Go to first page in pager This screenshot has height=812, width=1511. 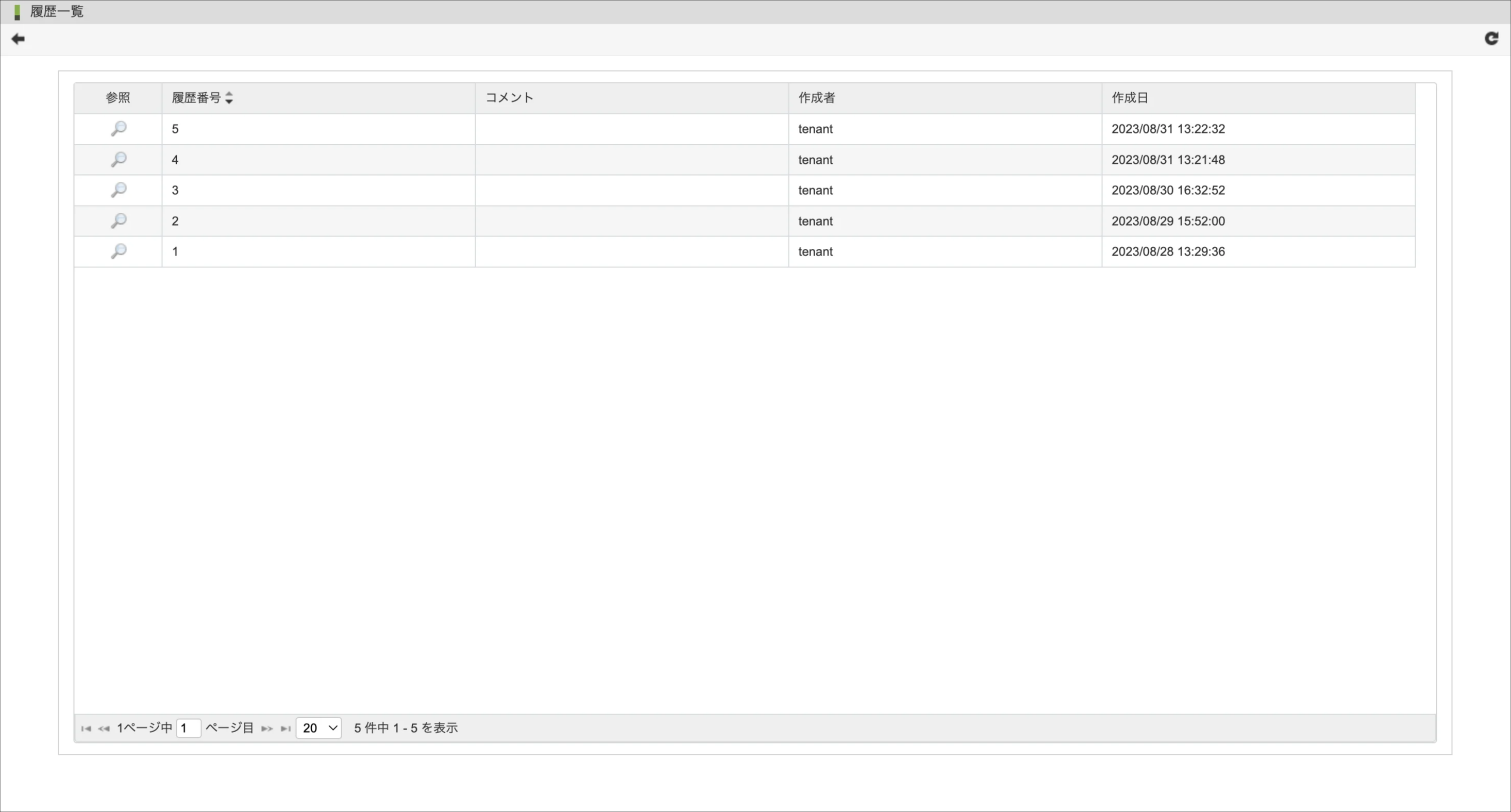[86, 728]
